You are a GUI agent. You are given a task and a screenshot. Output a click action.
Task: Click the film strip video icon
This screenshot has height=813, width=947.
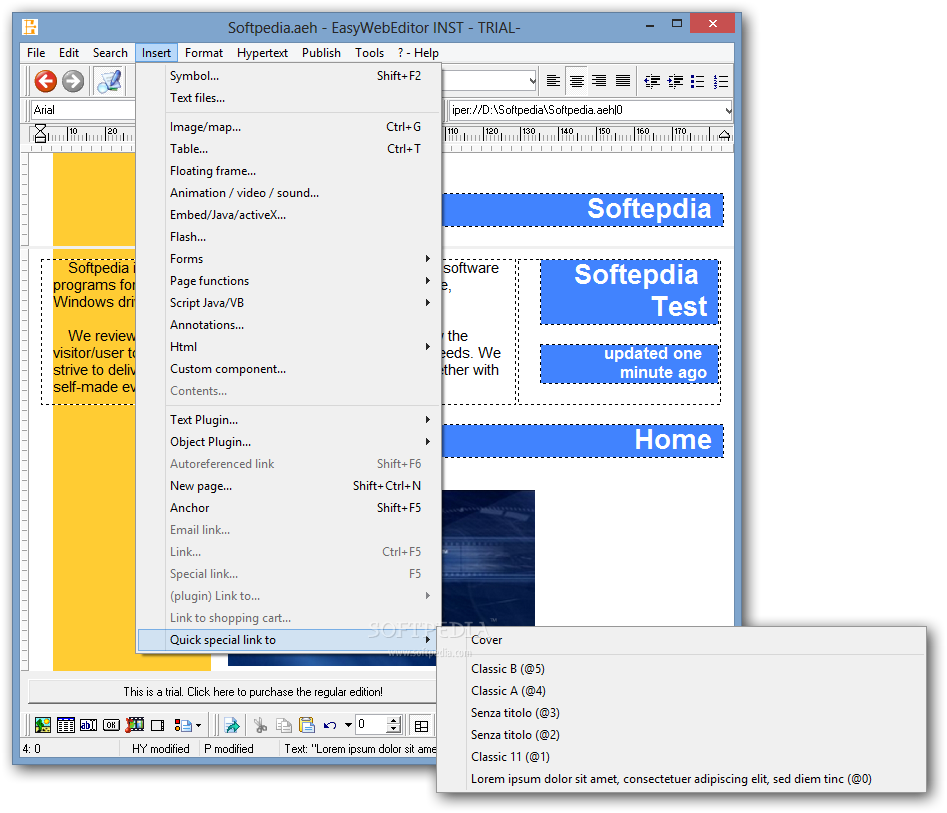tap(134, 724)
